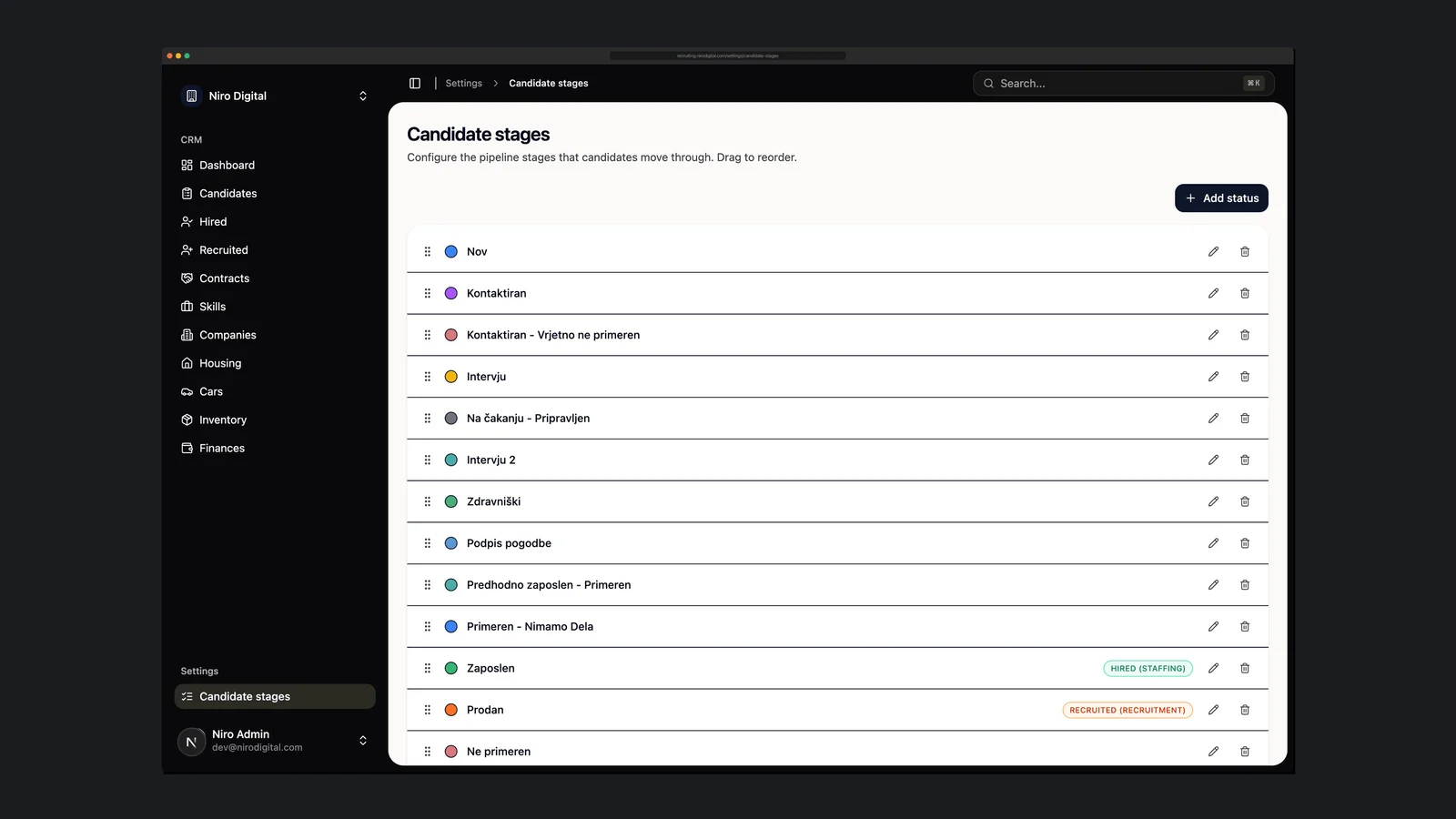Viewport: 1456px width, 819px height.
Task: Delete the Intervju stage with yellow dot
Action: tap(1245, 377)
